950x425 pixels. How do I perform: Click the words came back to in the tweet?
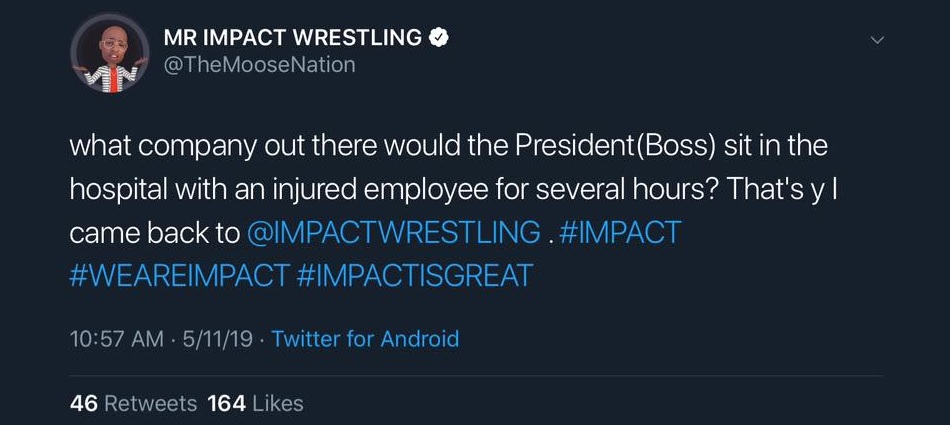point(154,233)
